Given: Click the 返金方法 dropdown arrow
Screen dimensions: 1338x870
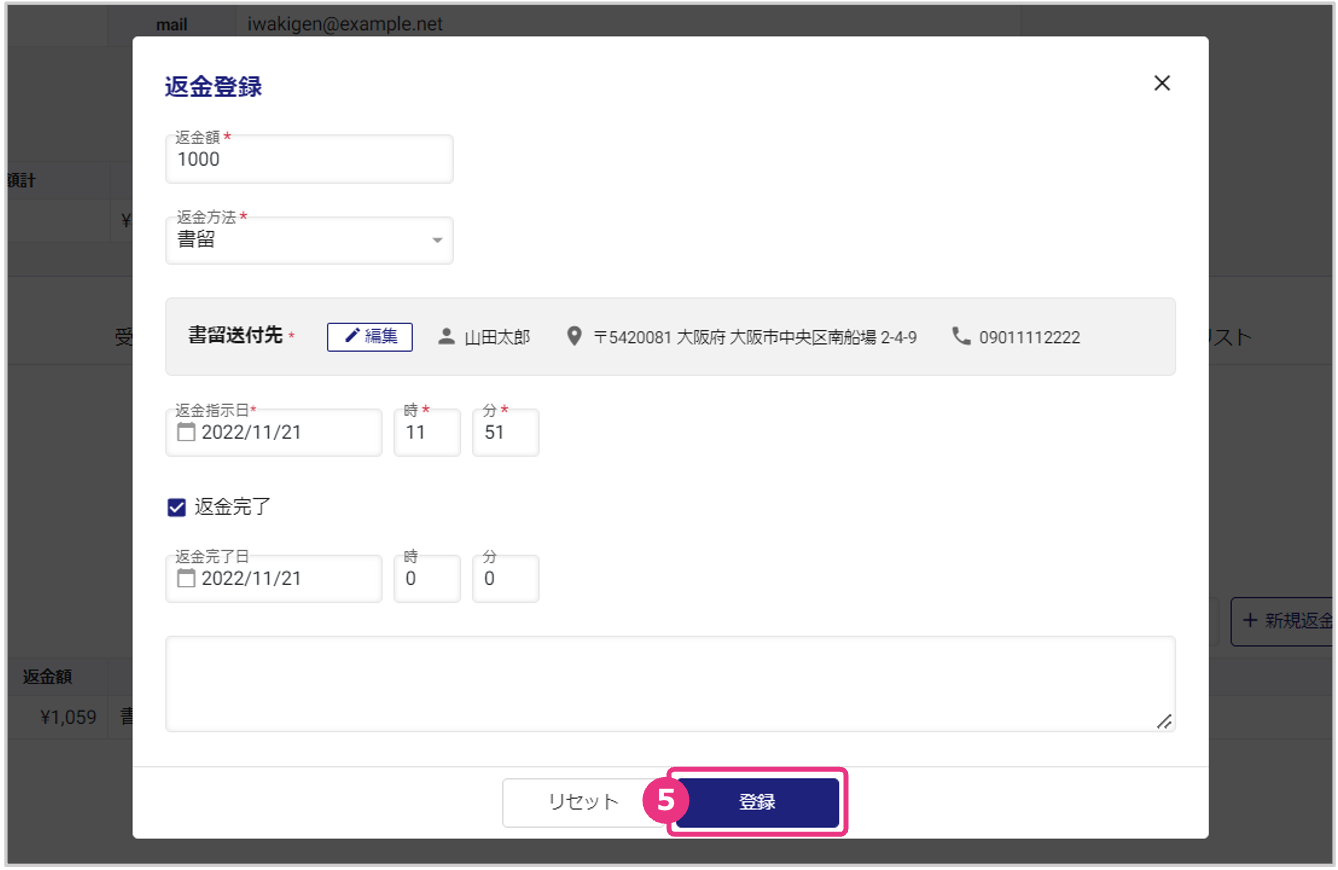Looking at the screenshot, I should click(x=437, y=241).
